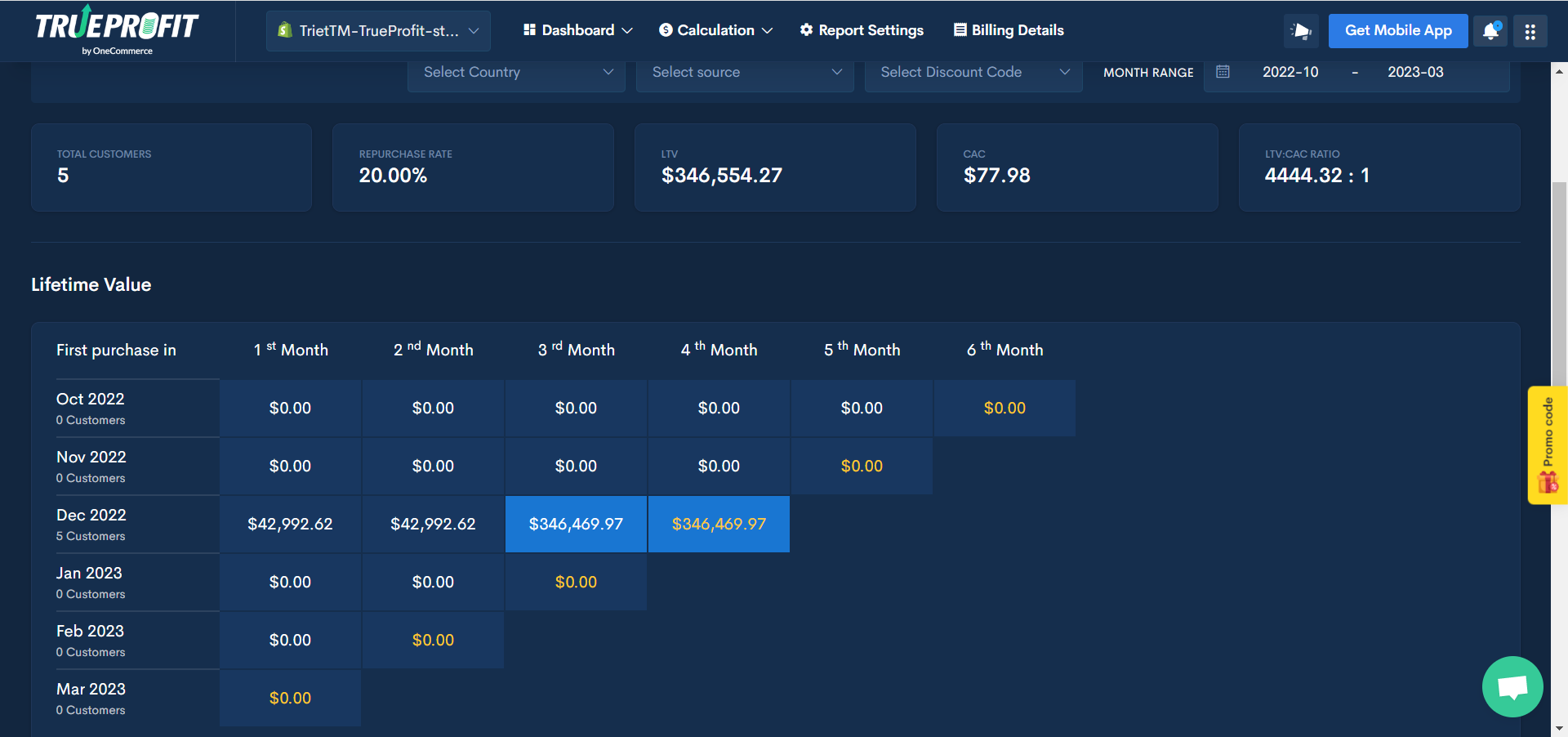The image size is (1568, 737).
Task: Click Report Settings
Action: (x=861, y=30)
